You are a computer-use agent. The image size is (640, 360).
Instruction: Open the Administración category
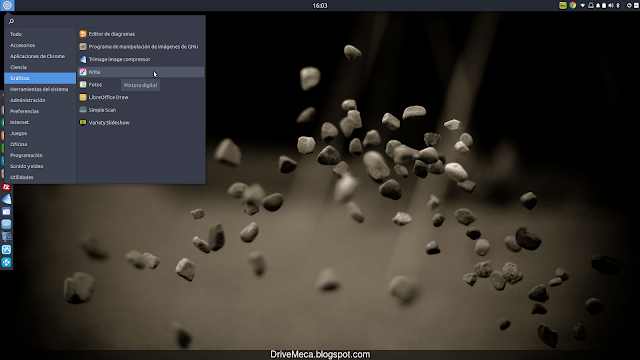[x=40, y=100]
